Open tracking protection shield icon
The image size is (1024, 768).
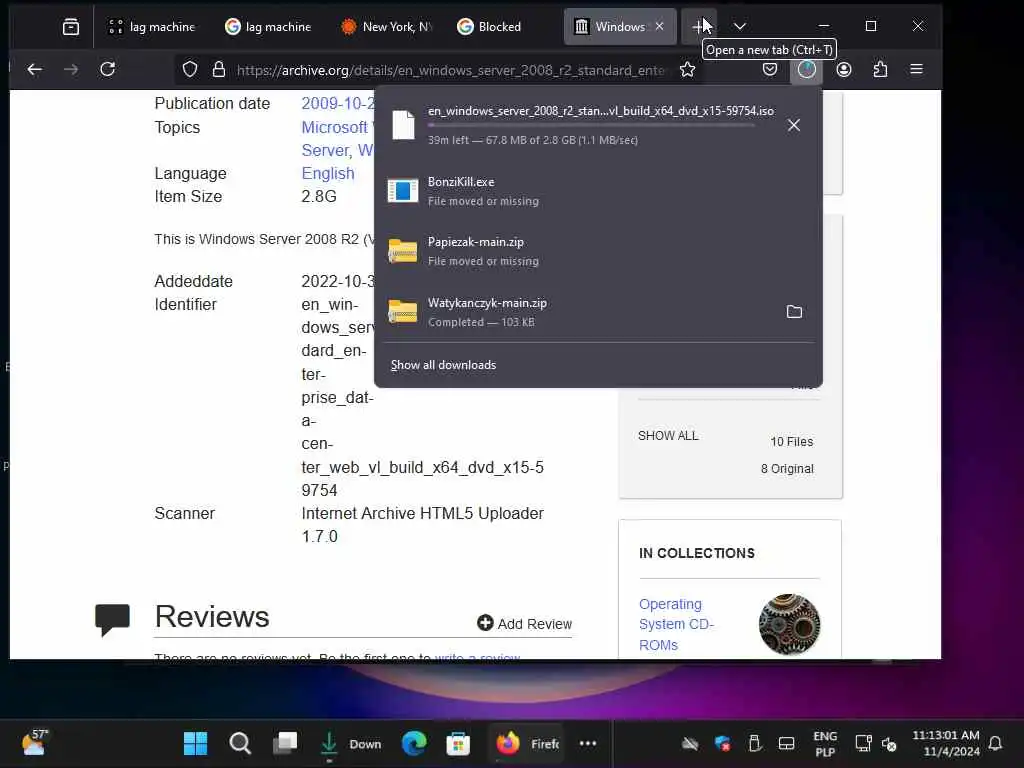pyautogui.click(x=189, y=69)
